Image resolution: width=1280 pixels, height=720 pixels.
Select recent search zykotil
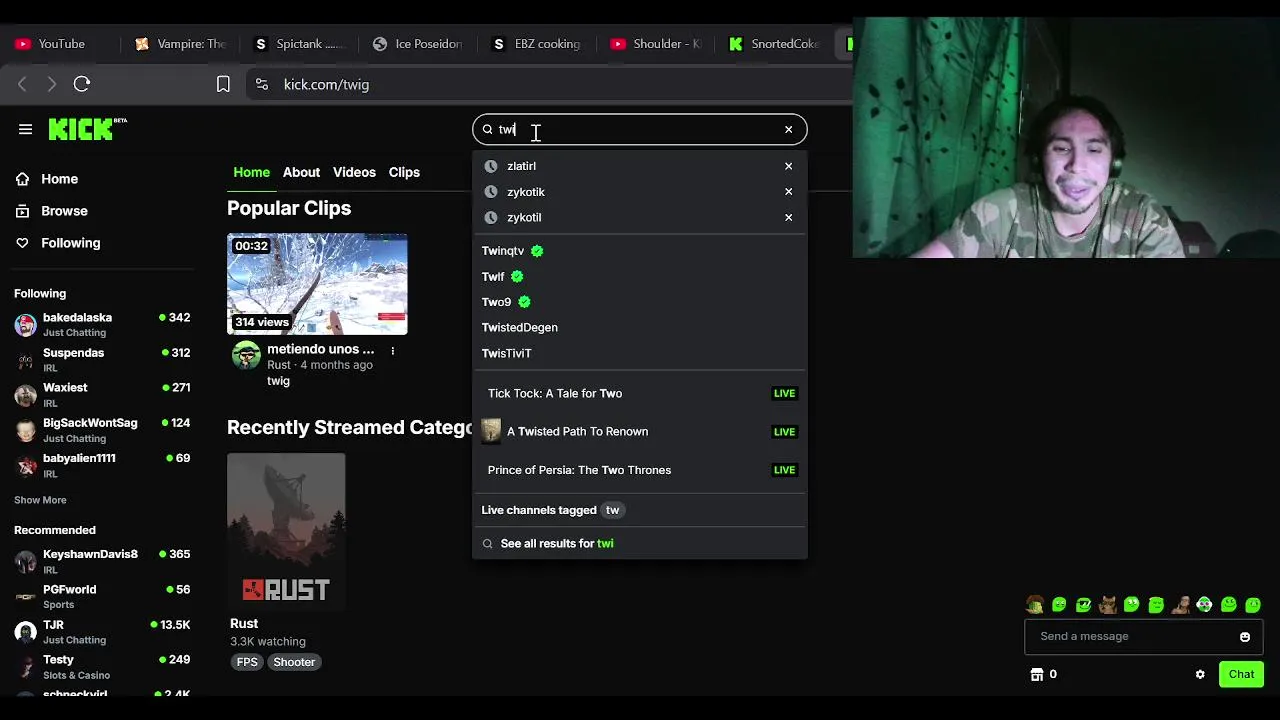tap(524, 217)
